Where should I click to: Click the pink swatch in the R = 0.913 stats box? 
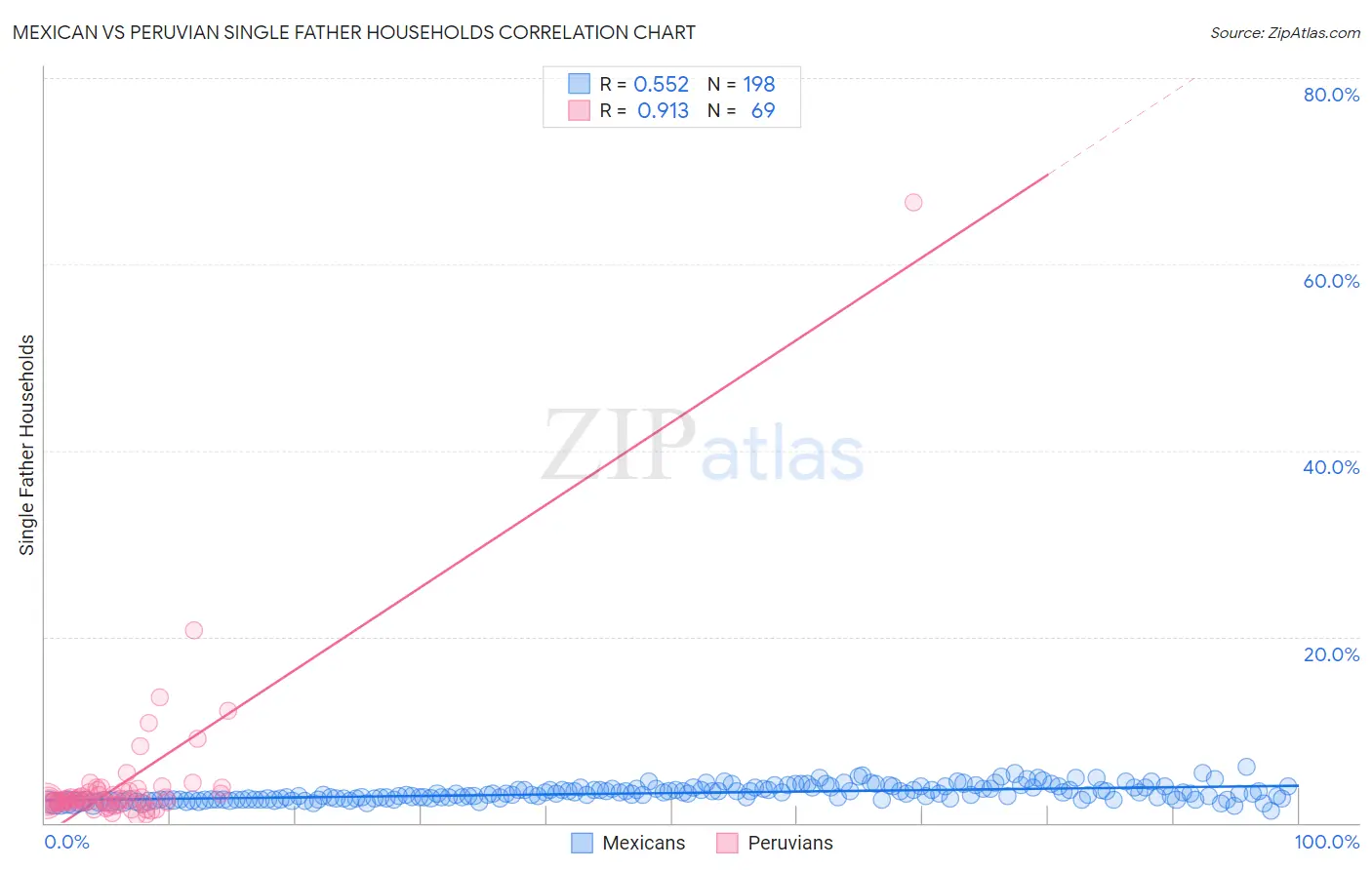point(579,110)
